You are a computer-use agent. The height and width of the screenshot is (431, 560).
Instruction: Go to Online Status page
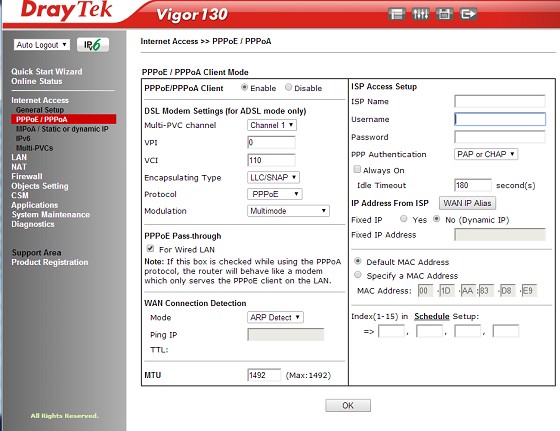[x=37, y=81]
